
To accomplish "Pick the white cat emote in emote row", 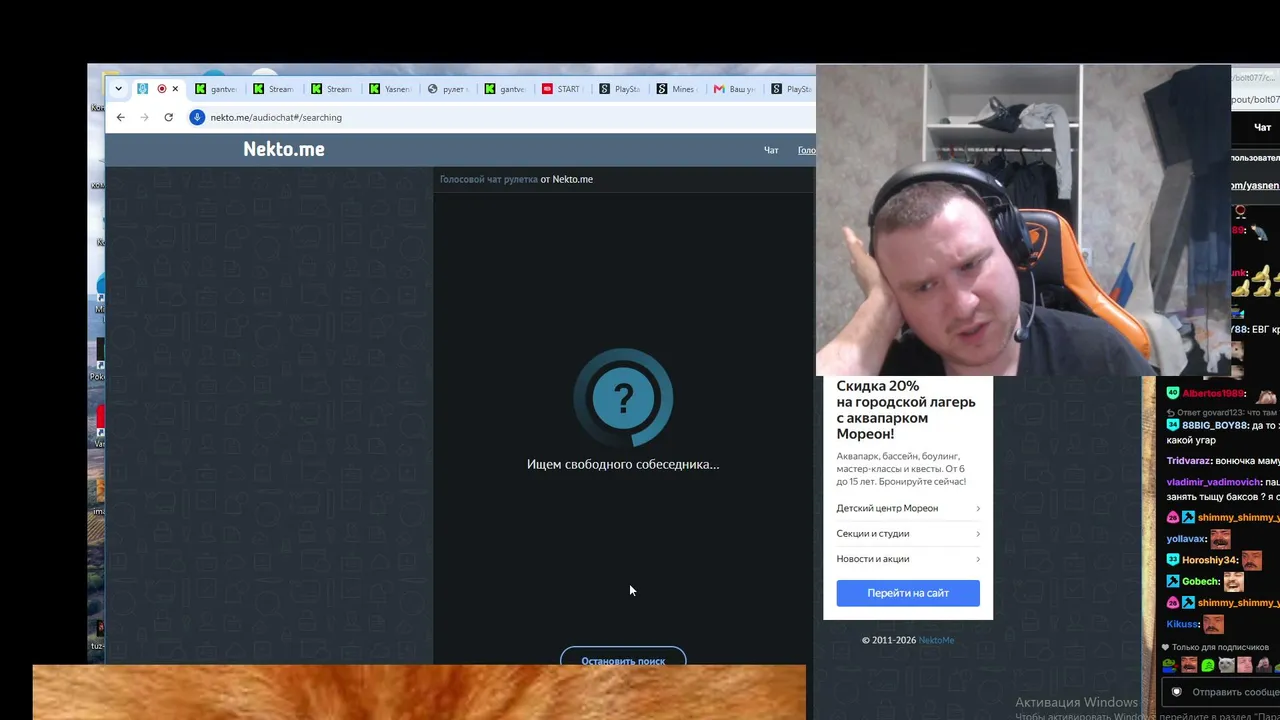I will (x=1226, y=665).
